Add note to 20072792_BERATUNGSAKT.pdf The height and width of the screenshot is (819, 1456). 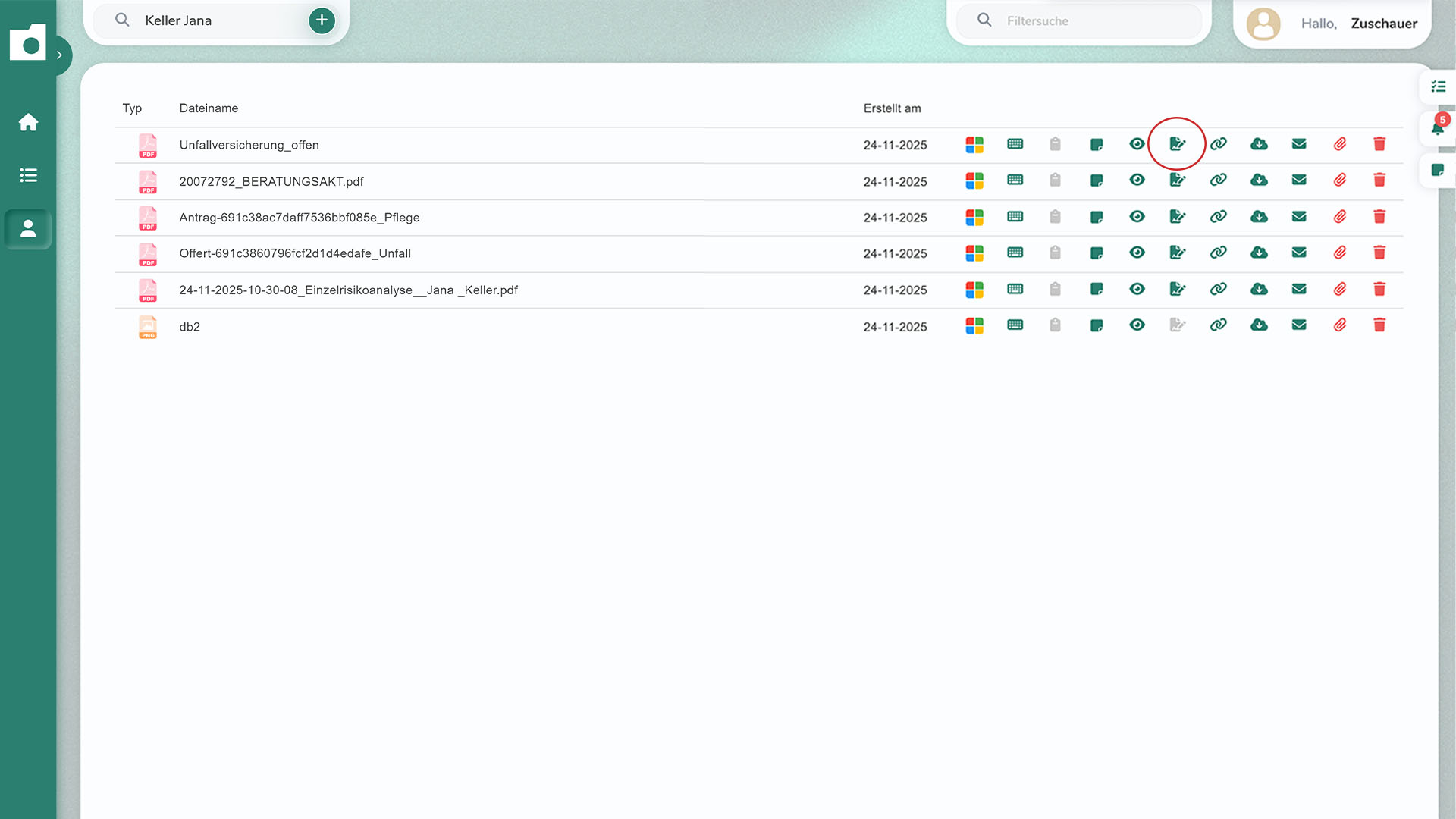click(1097, 180)
